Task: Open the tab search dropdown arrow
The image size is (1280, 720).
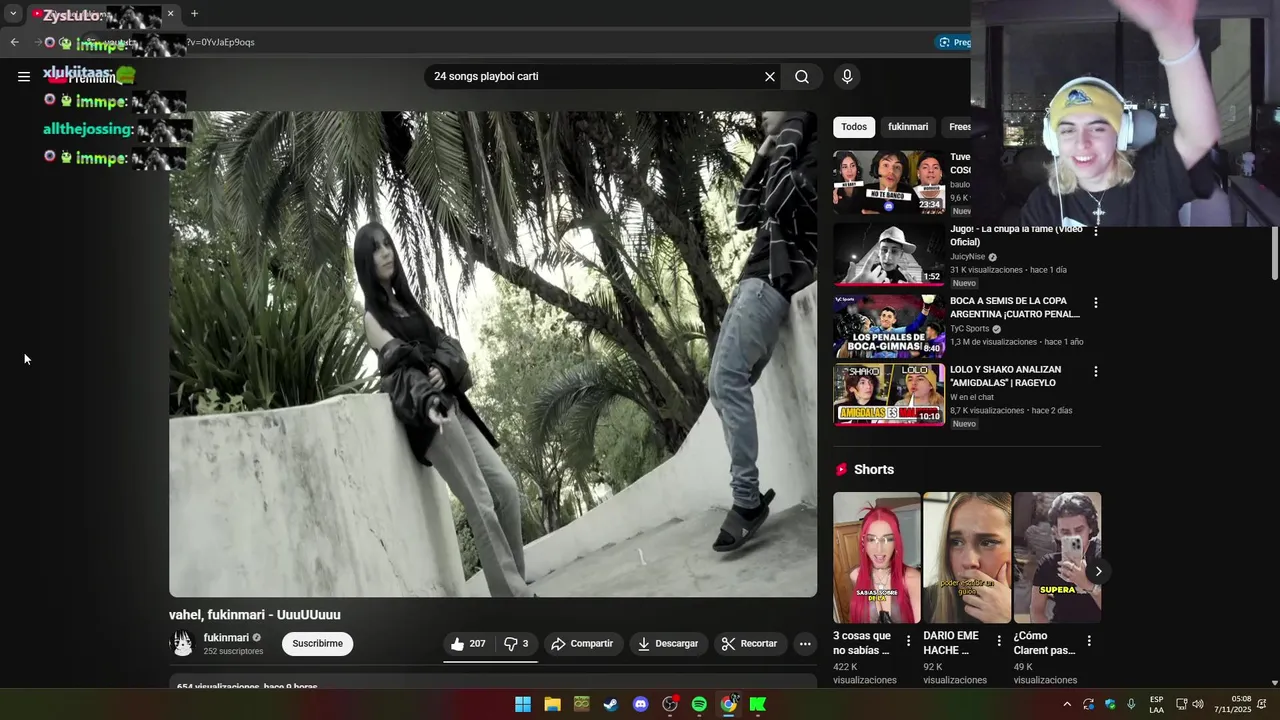Action: [13, 14]
